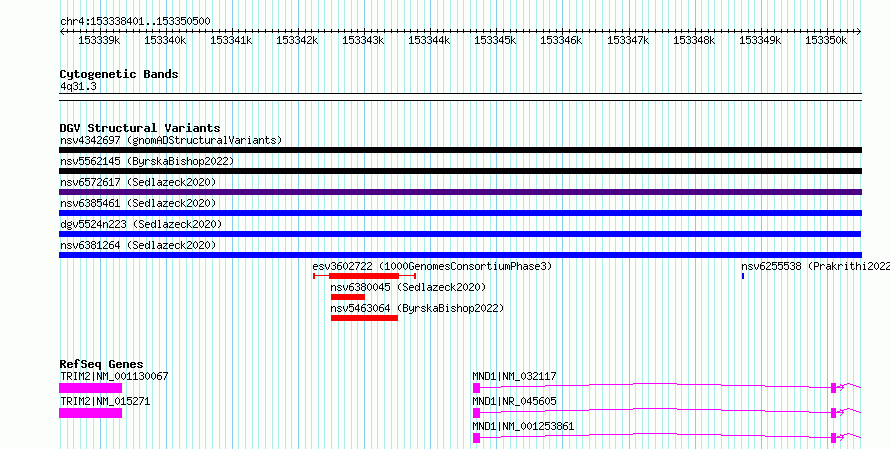Click the 153350k ruler position

826,40
